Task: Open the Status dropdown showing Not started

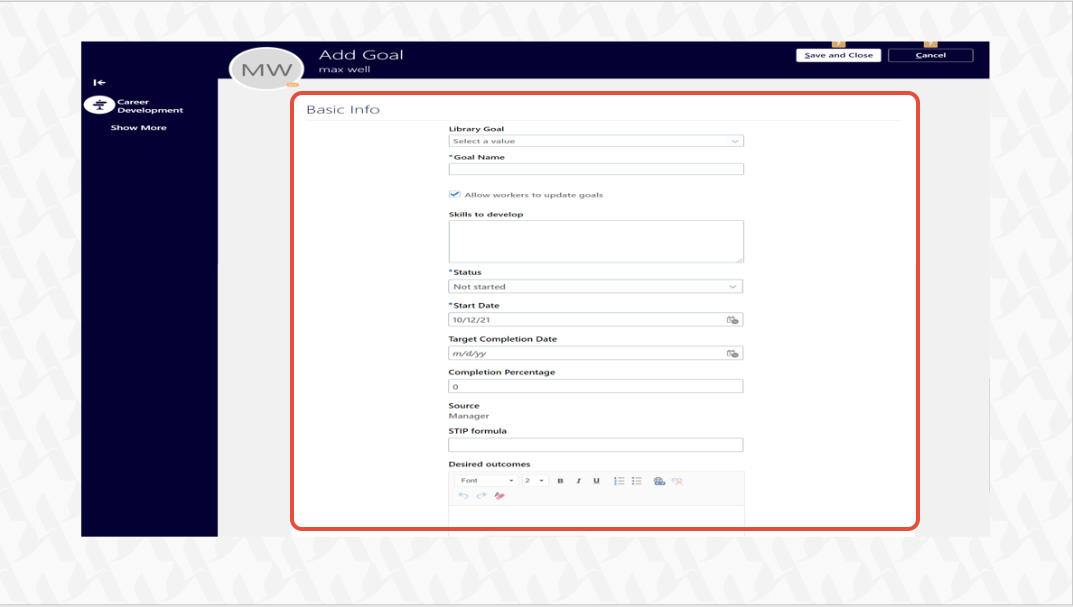Action: 595,286
